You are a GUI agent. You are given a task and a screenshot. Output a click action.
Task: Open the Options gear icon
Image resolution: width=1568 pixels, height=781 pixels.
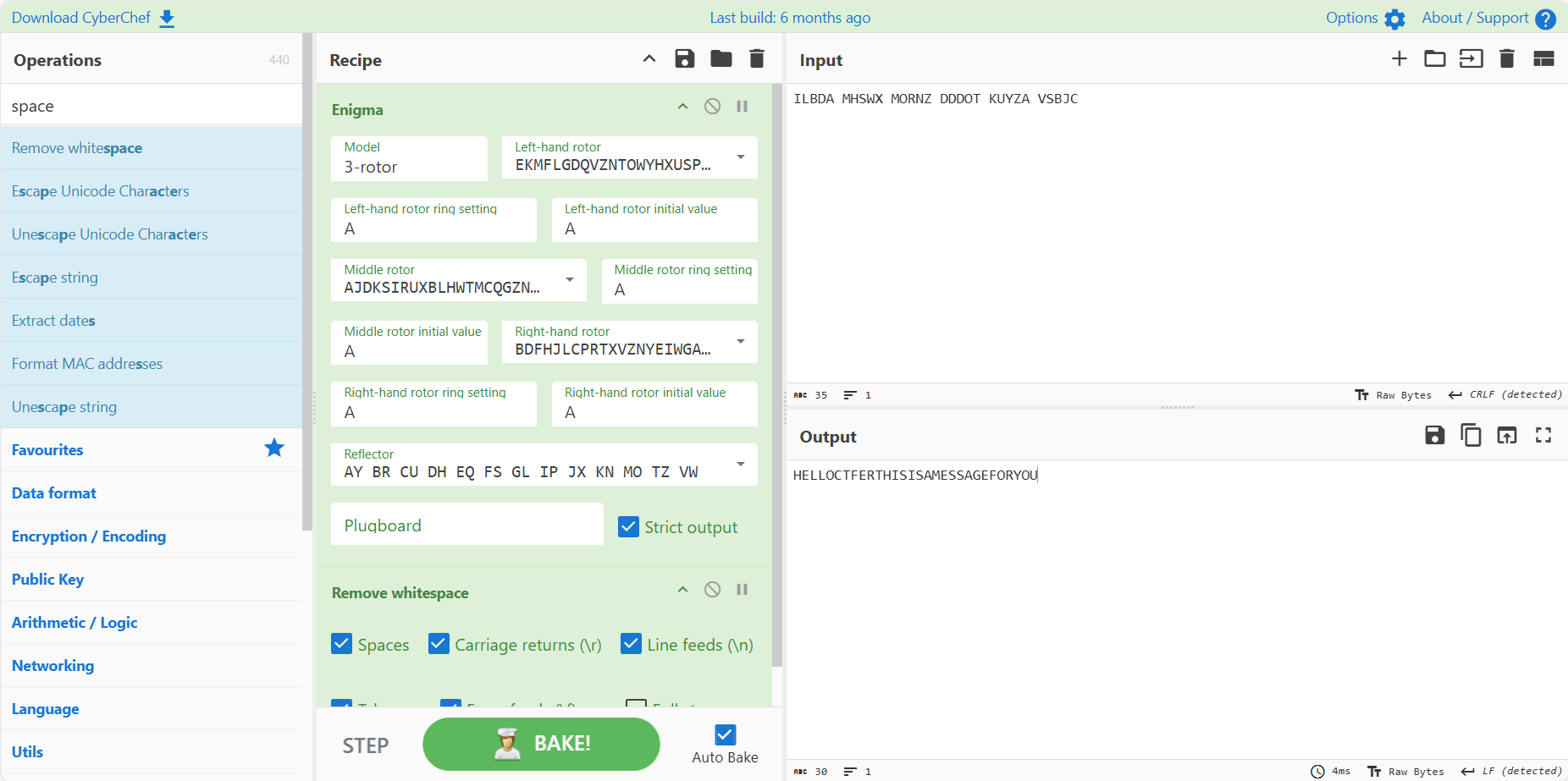point(1394,19)
